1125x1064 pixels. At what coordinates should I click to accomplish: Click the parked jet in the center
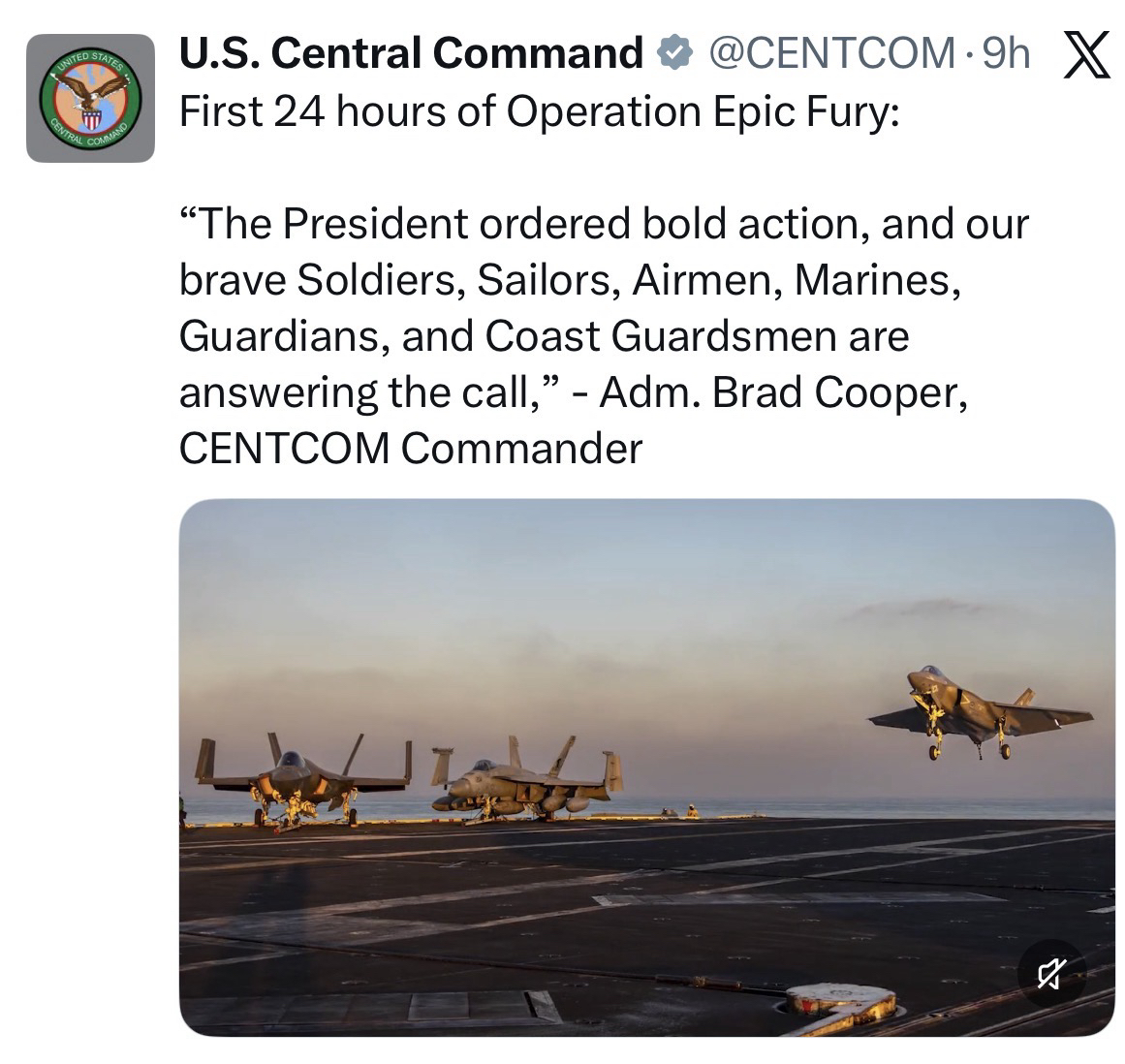[523, 783]
